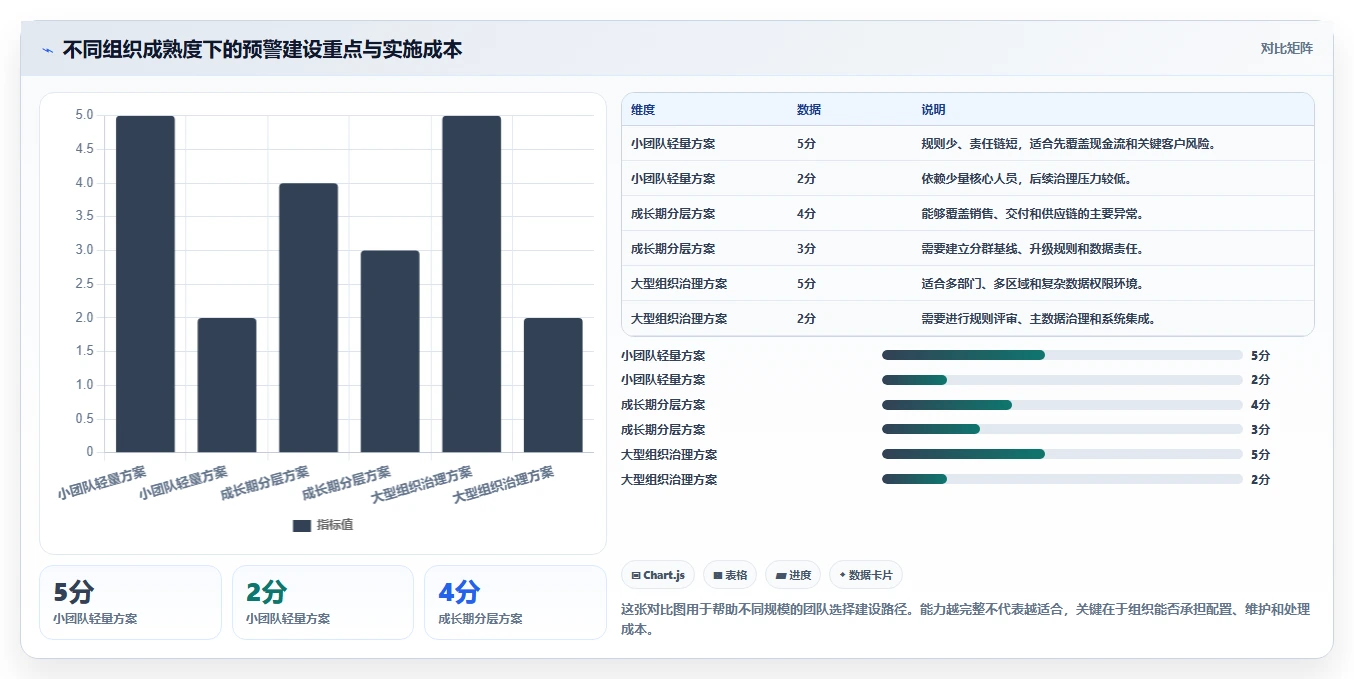The image size is (1354, 679).
Task: Open the blue 4分 成长期分层方案 data card
Action: [515, 602]
